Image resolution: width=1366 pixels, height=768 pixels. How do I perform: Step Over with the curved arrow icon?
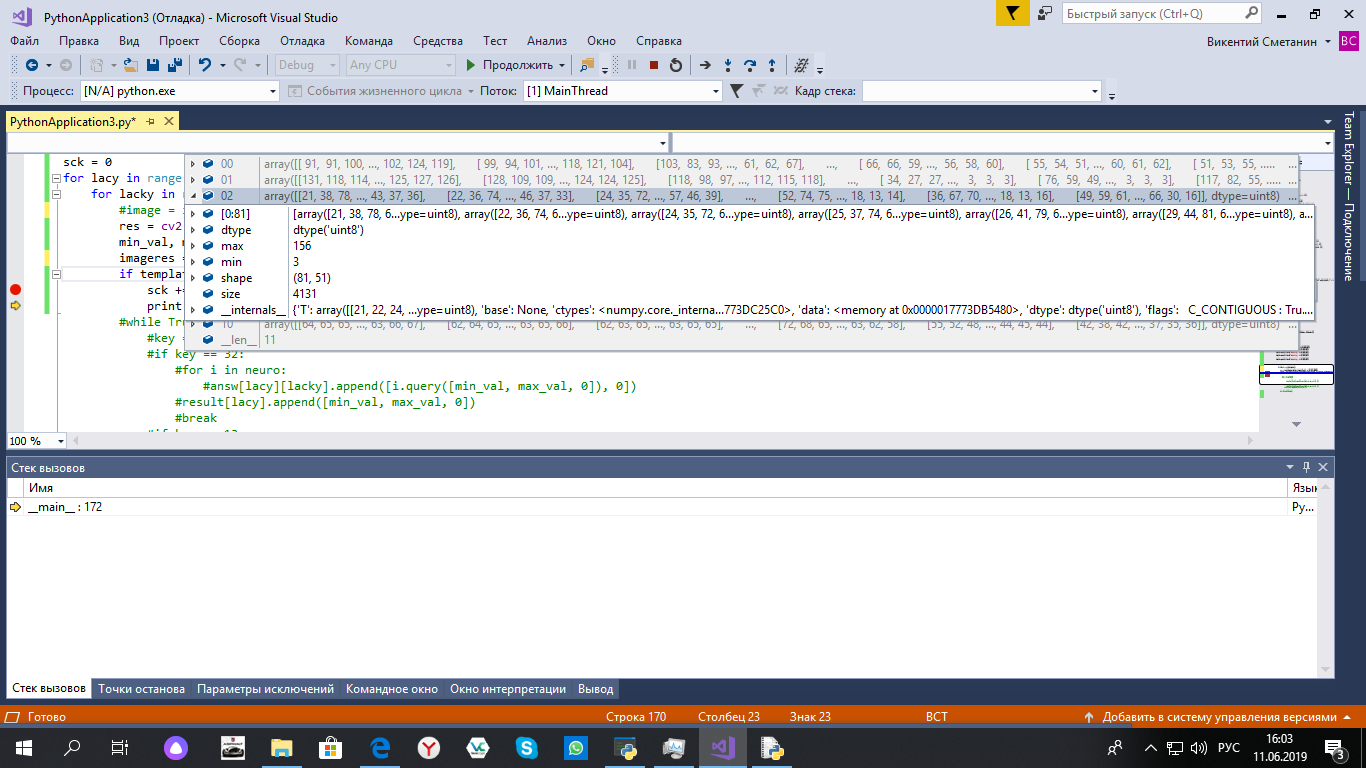[750, 65]
